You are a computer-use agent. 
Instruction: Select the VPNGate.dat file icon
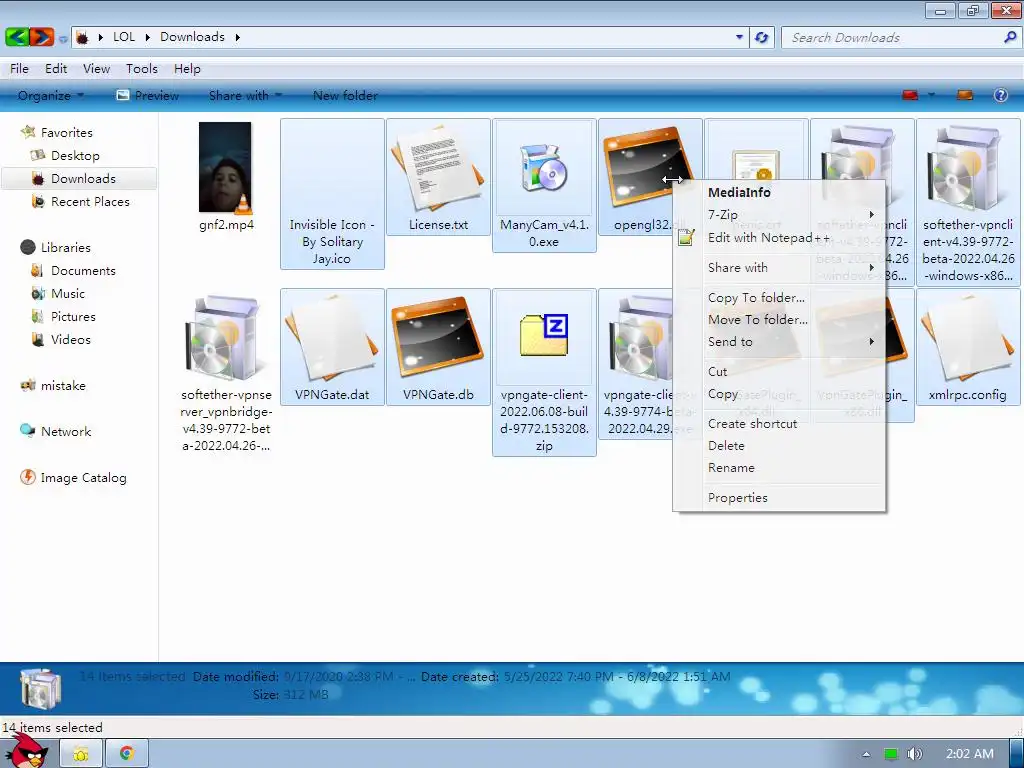point(332,338)
